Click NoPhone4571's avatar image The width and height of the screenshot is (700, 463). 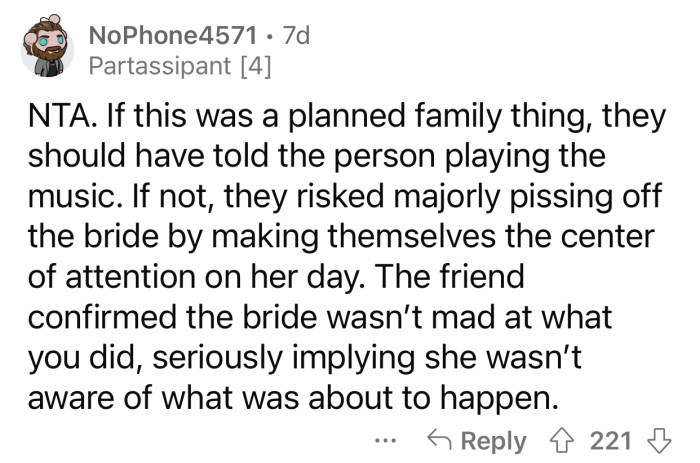click(x=47, y=48)
